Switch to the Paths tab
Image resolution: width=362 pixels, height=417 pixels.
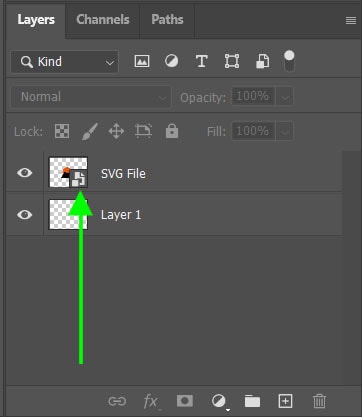(x=167, y=20)
